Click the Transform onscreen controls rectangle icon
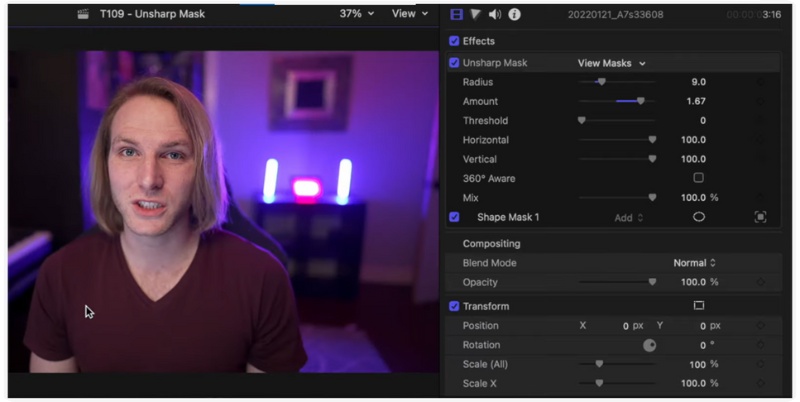This screenshot has height=402, width=800. (x=699, y=306)
